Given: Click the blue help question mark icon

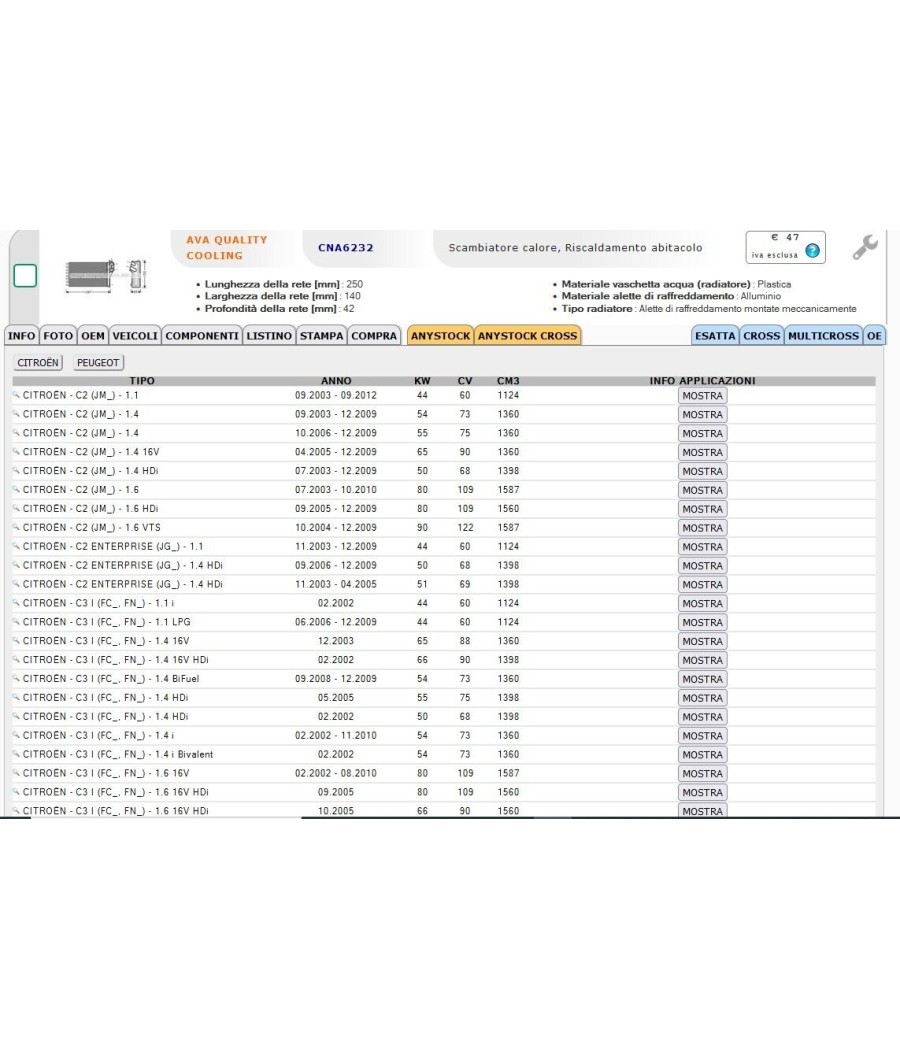Looking at the screenshot, I should 812,251.
